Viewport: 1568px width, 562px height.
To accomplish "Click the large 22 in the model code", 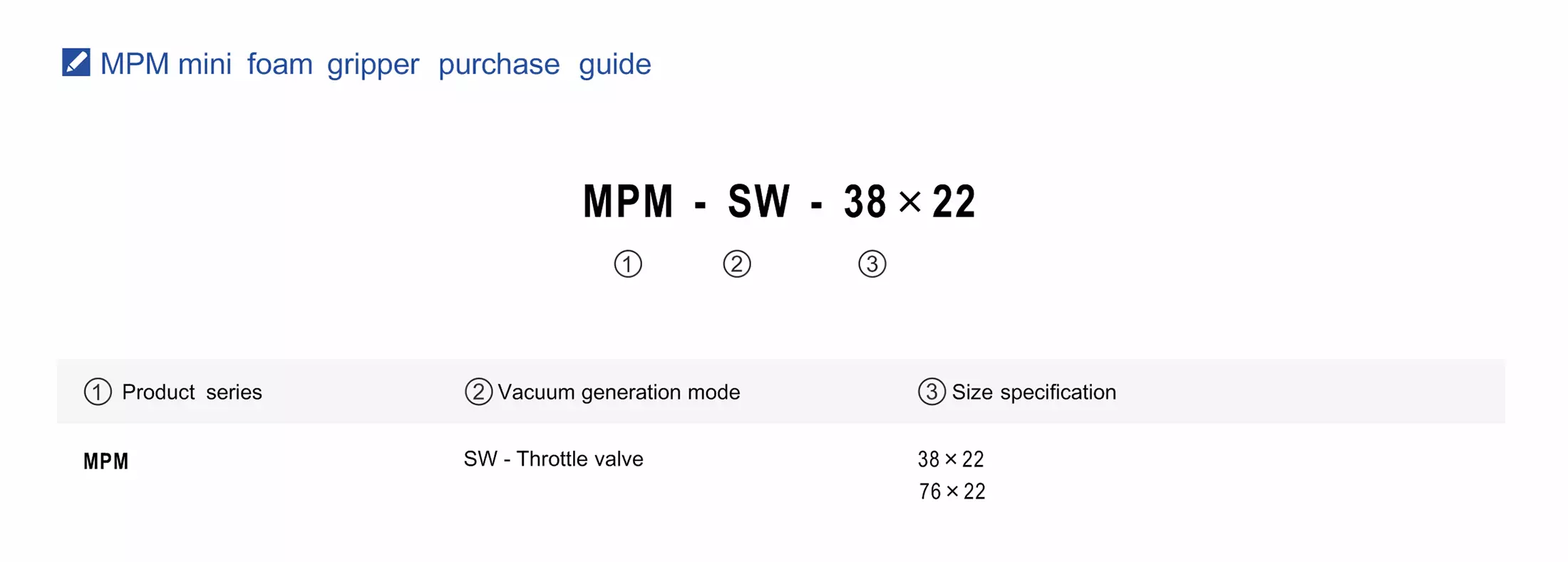I will (x=954, y=202).
